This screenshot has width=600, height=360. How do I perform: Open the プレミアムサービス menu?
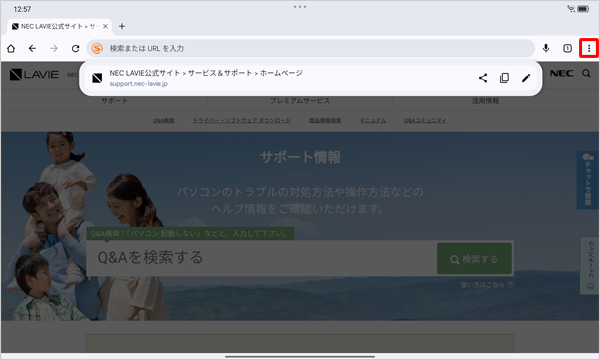point(300,101)
